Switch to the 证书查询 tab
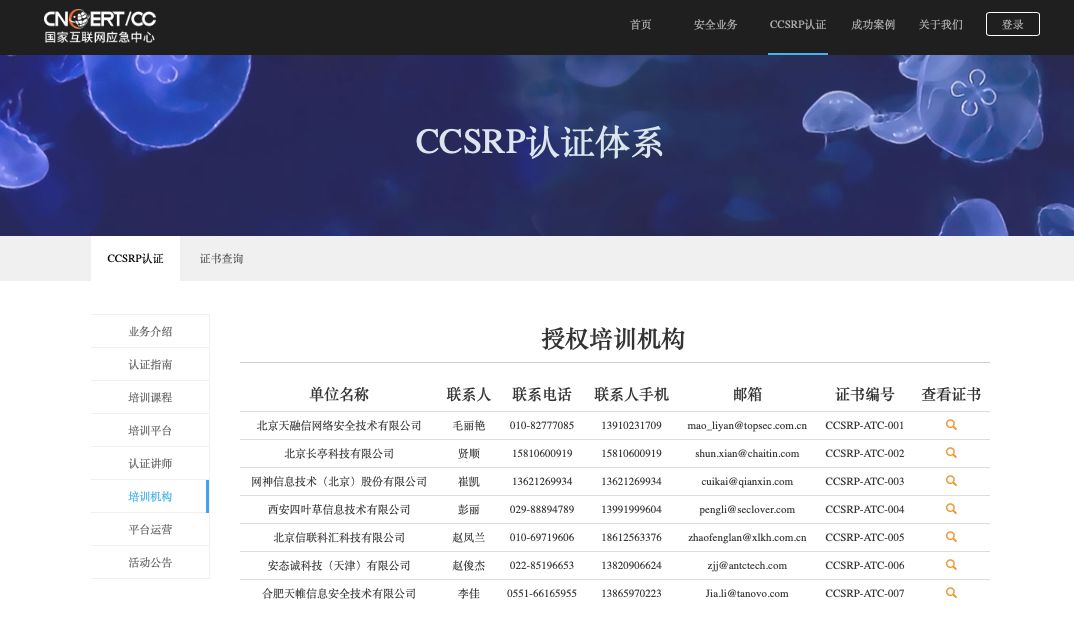This screenshot has width=1074, height=618. click(x=221, y=259)
